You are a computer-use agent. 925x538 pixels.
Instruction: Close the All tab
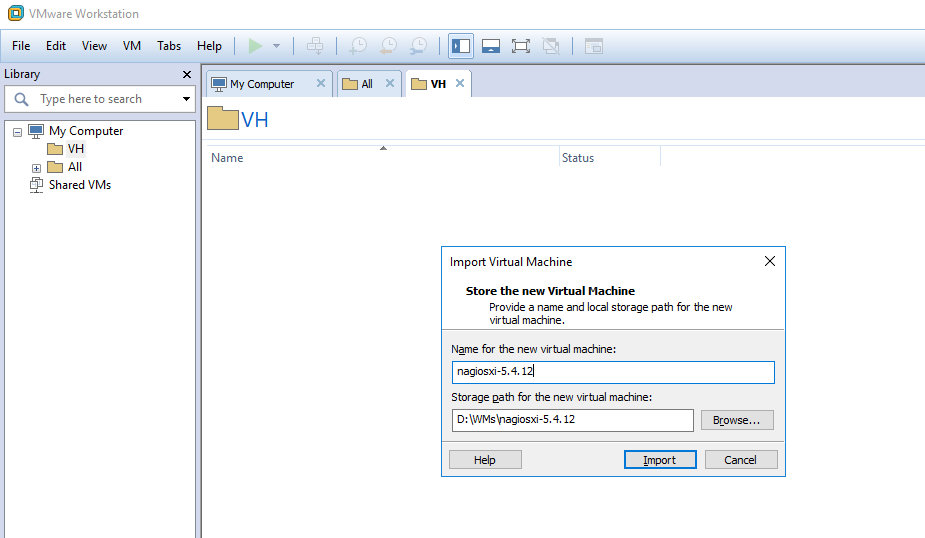point(390,83)
